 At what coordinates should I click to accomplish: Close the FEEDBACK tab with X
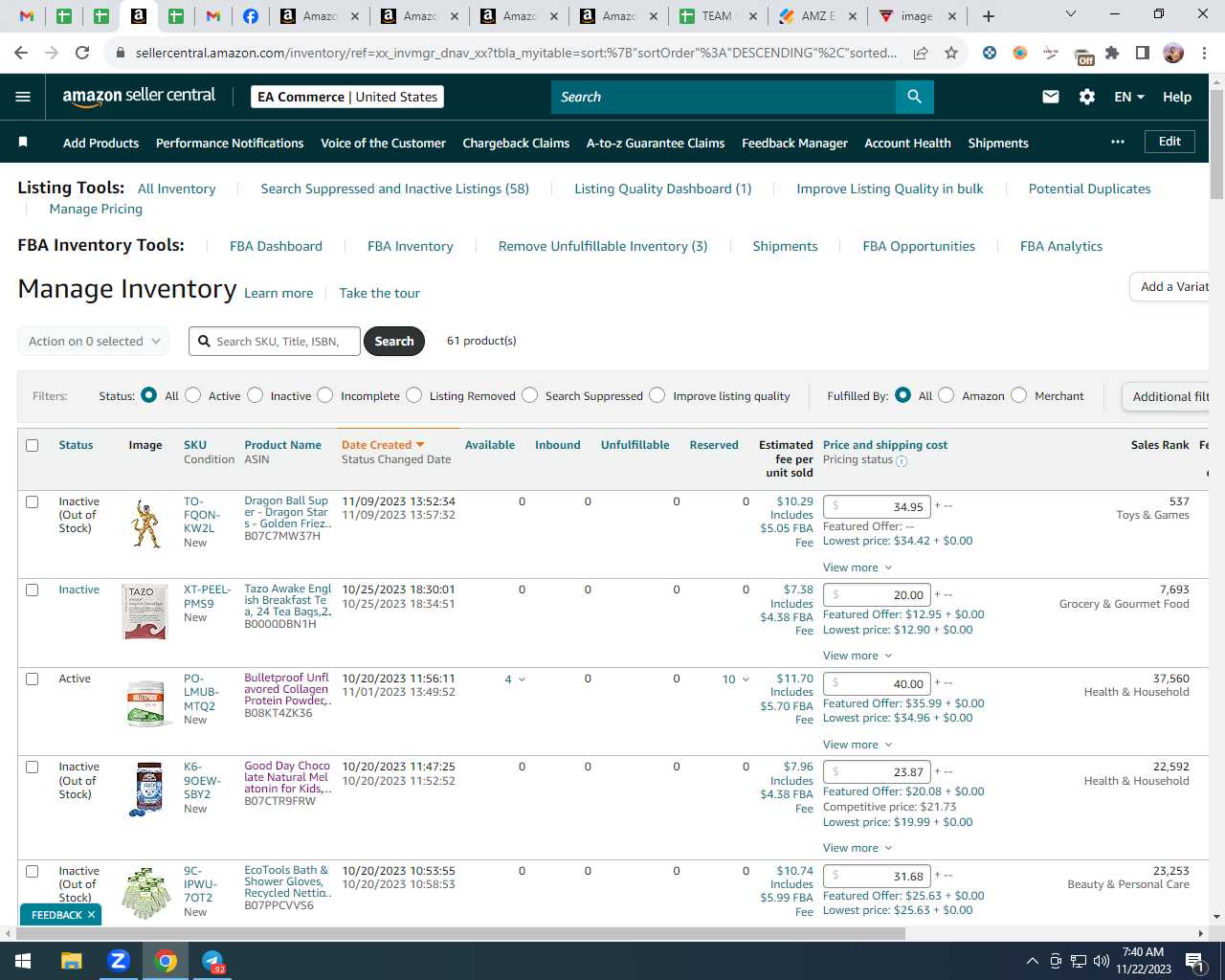pyautogui.click(x=91, y=915)
